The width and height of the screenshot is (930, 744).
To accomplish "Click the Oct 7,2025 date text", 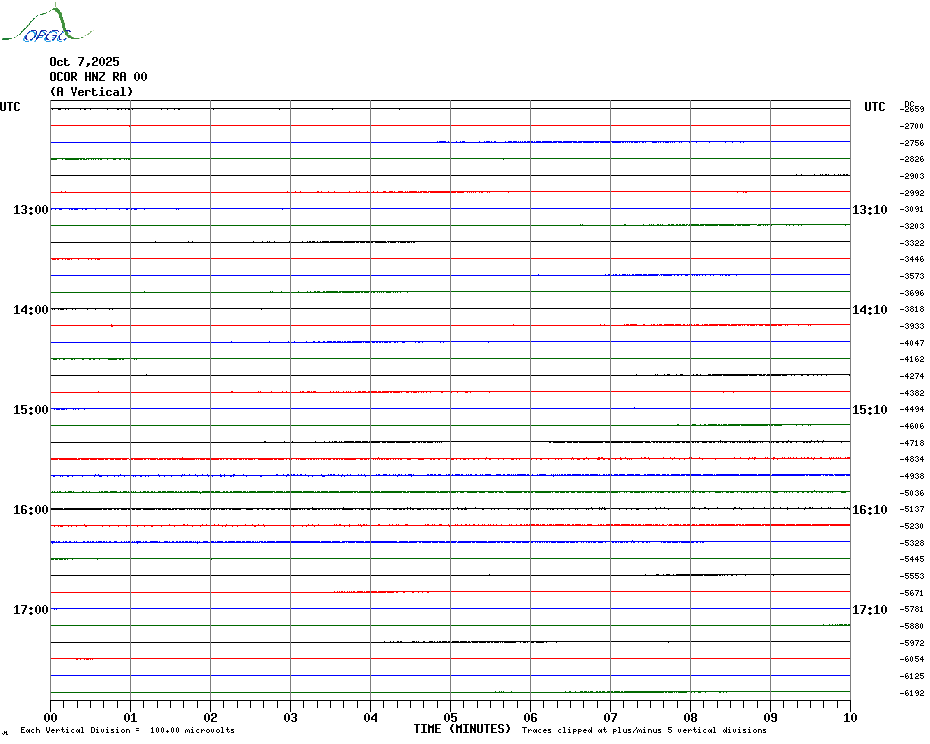I will pyautogui.click(x=84, y=62).
